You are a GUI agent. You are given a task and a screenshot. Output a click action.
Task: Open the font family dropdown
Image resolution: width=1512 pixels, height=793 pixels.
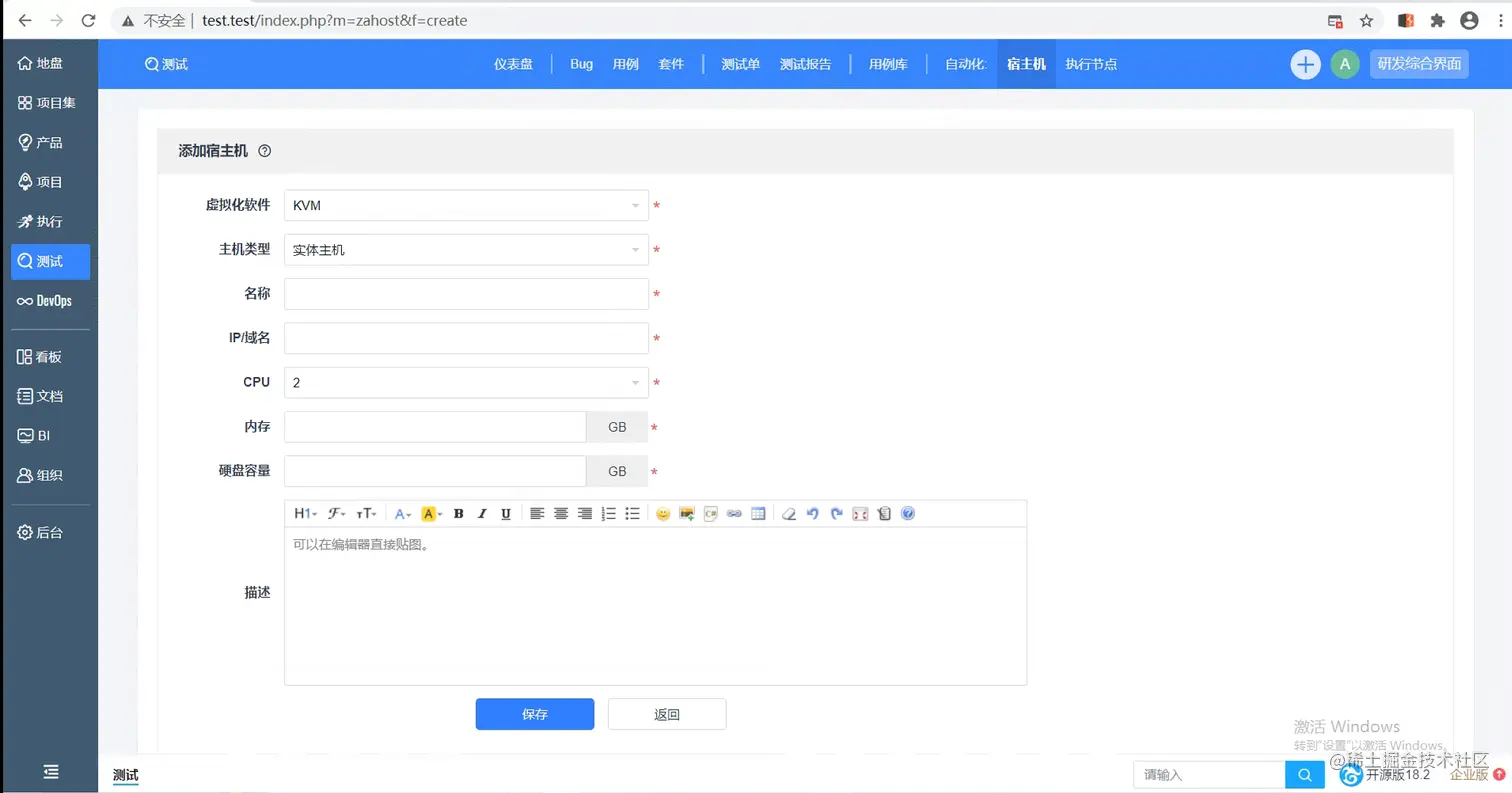click(337, 514)
